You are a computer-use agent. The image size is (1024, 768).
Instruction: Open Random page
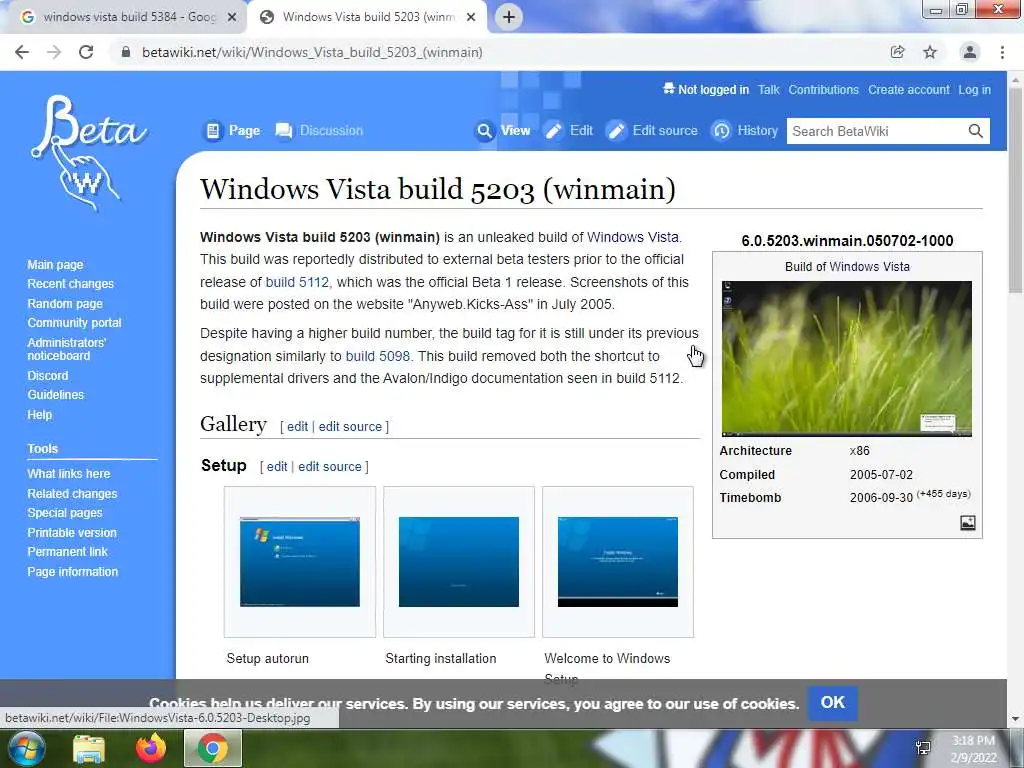pyautogui.click(x=65, y=304)
